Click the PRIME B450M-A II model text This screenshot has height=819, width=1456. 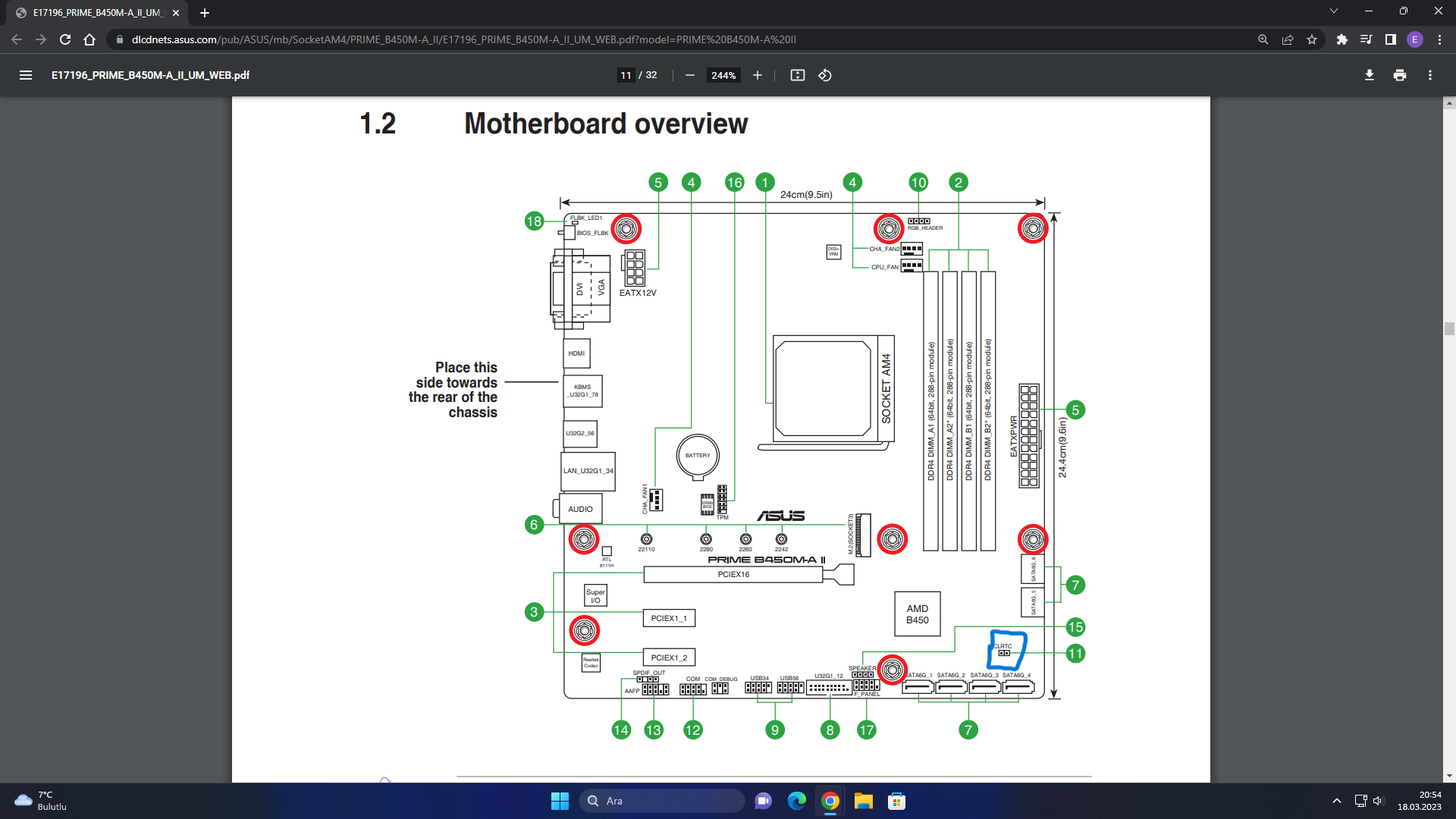click(767, 560)
